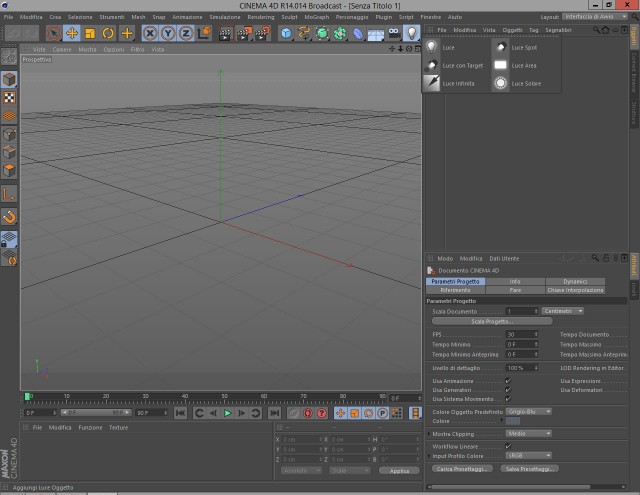Open the Riferimento tab
Image resolution: width=640 pixels, height=495 pixels.
pos(456,290)
